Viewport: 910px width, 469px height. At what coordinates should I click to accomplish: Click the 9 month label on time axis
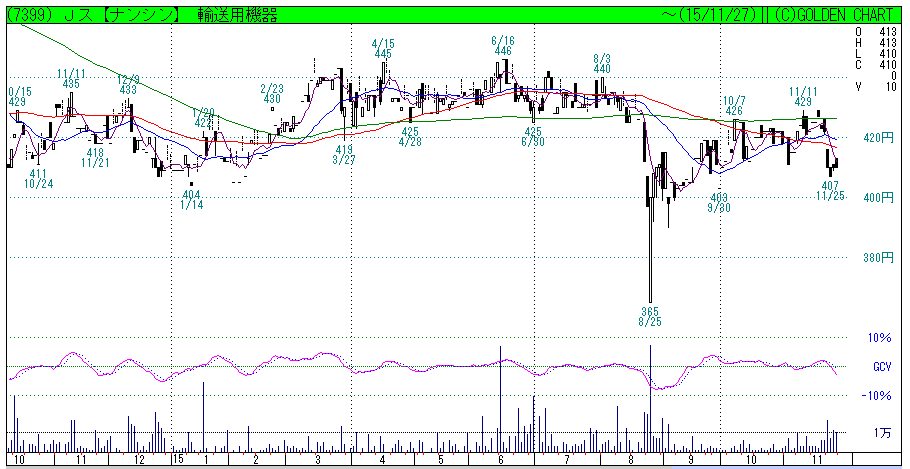tap(691, 459)
